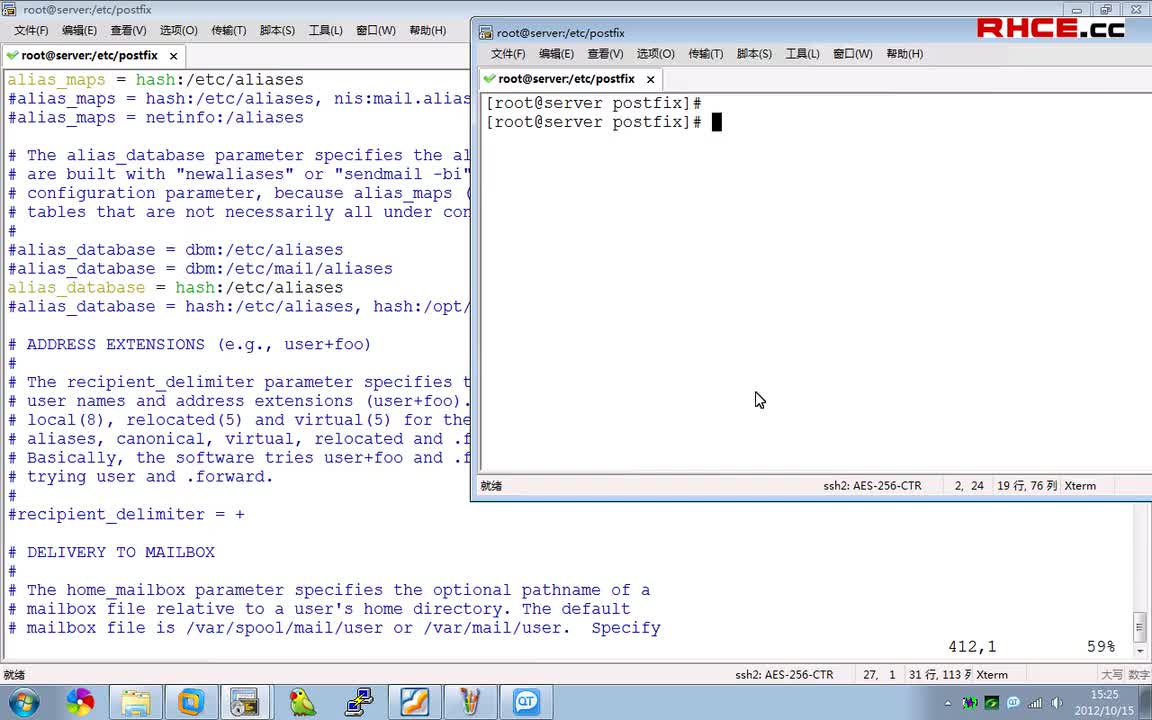The image size is (1152, 720).
Task: Open 工具(L) menu in the front window
Action: tap(802, 54)
